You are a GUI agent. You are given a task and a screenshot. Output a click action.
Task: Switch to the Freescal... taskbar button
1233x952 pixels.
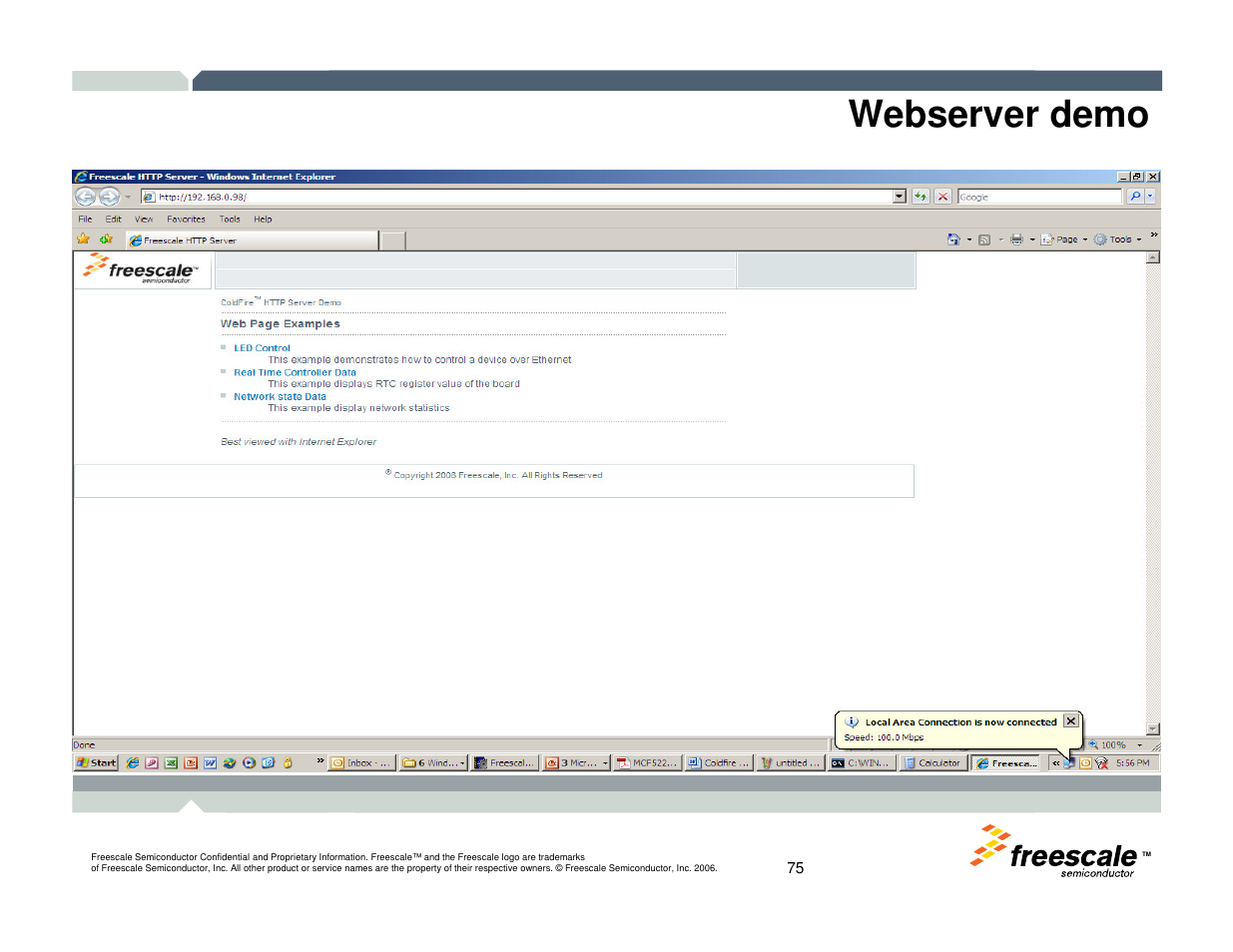(x=504, y=762)
